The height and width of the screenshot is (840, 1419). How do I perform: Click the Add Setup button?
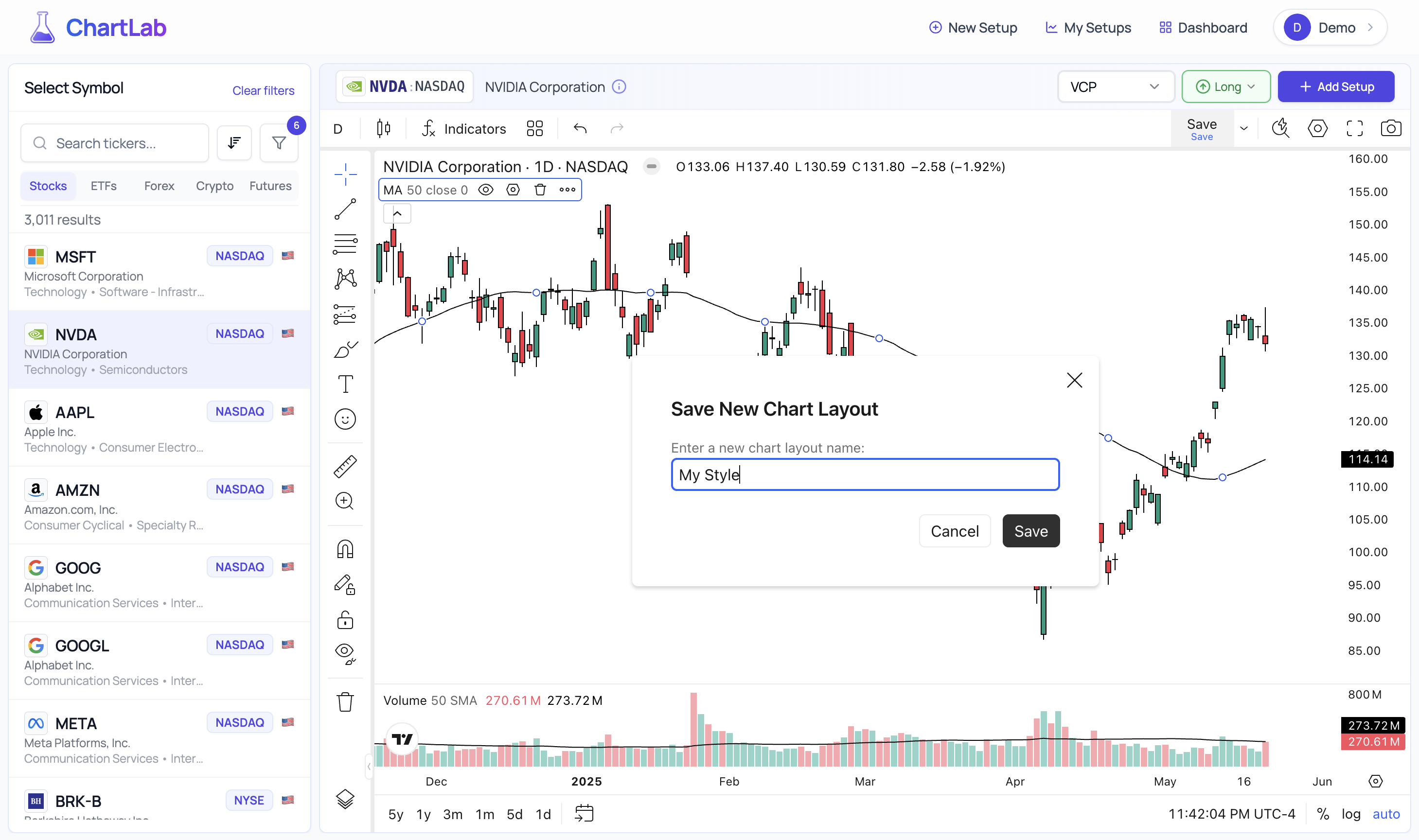pos(1336,87)
